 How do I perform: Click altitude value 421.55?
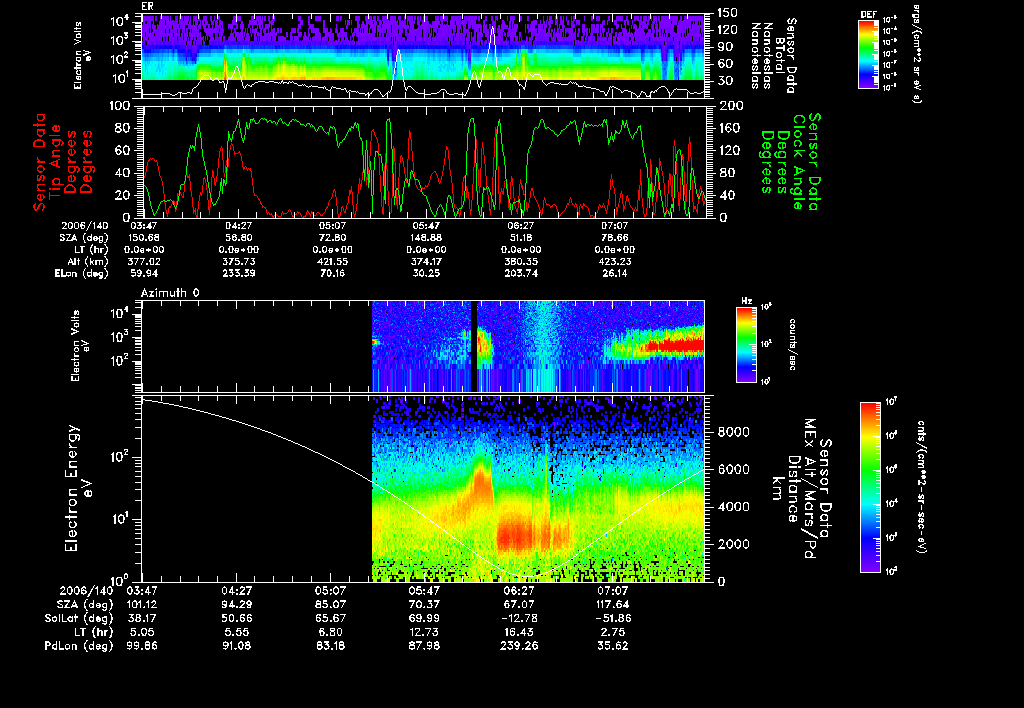pos(332,262)
